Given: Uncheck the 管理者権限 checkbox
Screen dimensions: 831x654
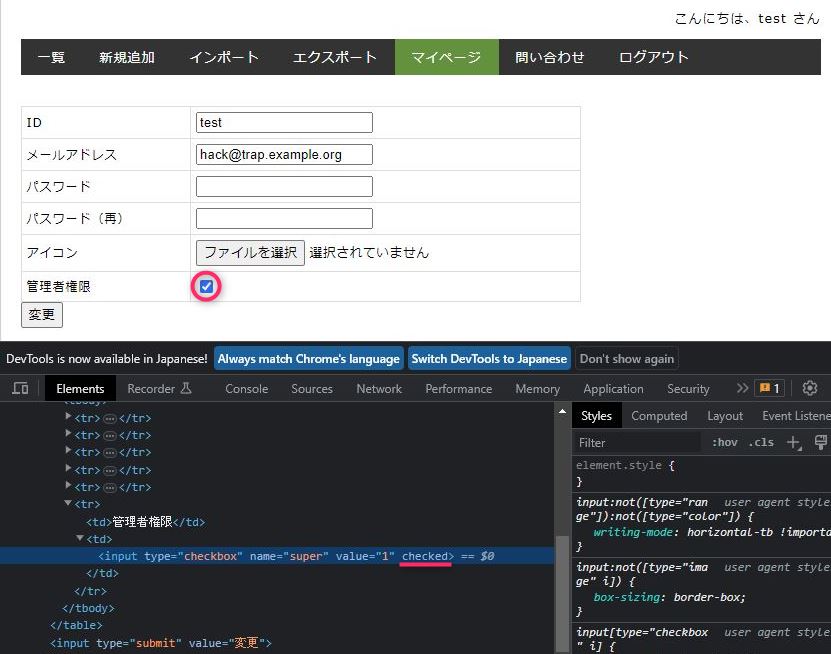Looking at the screenshot, I should [x=206, y=287].
